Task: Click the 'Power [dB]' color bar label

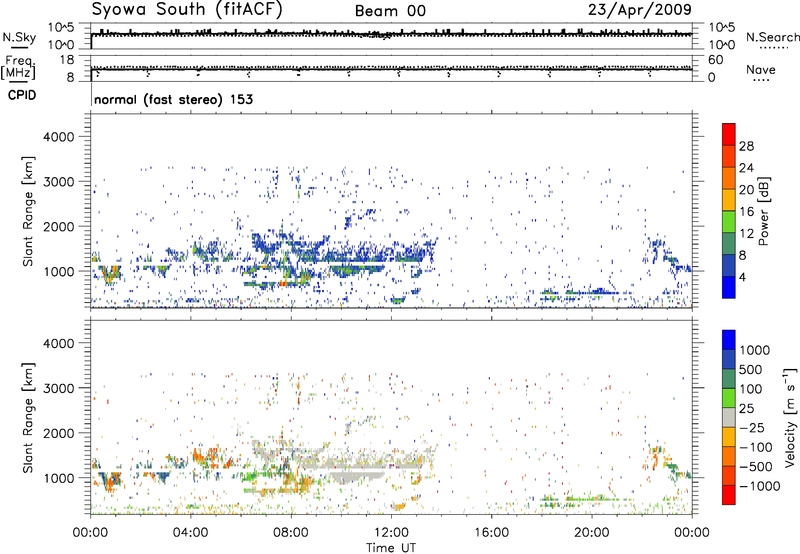Action: pyautogui.click(x=763, y=211)
